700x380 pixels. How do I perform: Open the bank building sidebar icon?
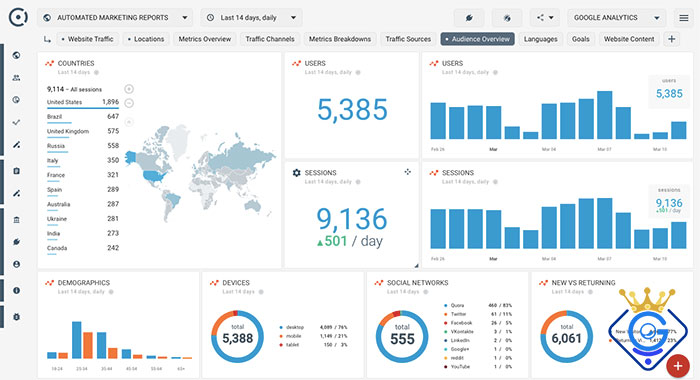coord(17,220)
